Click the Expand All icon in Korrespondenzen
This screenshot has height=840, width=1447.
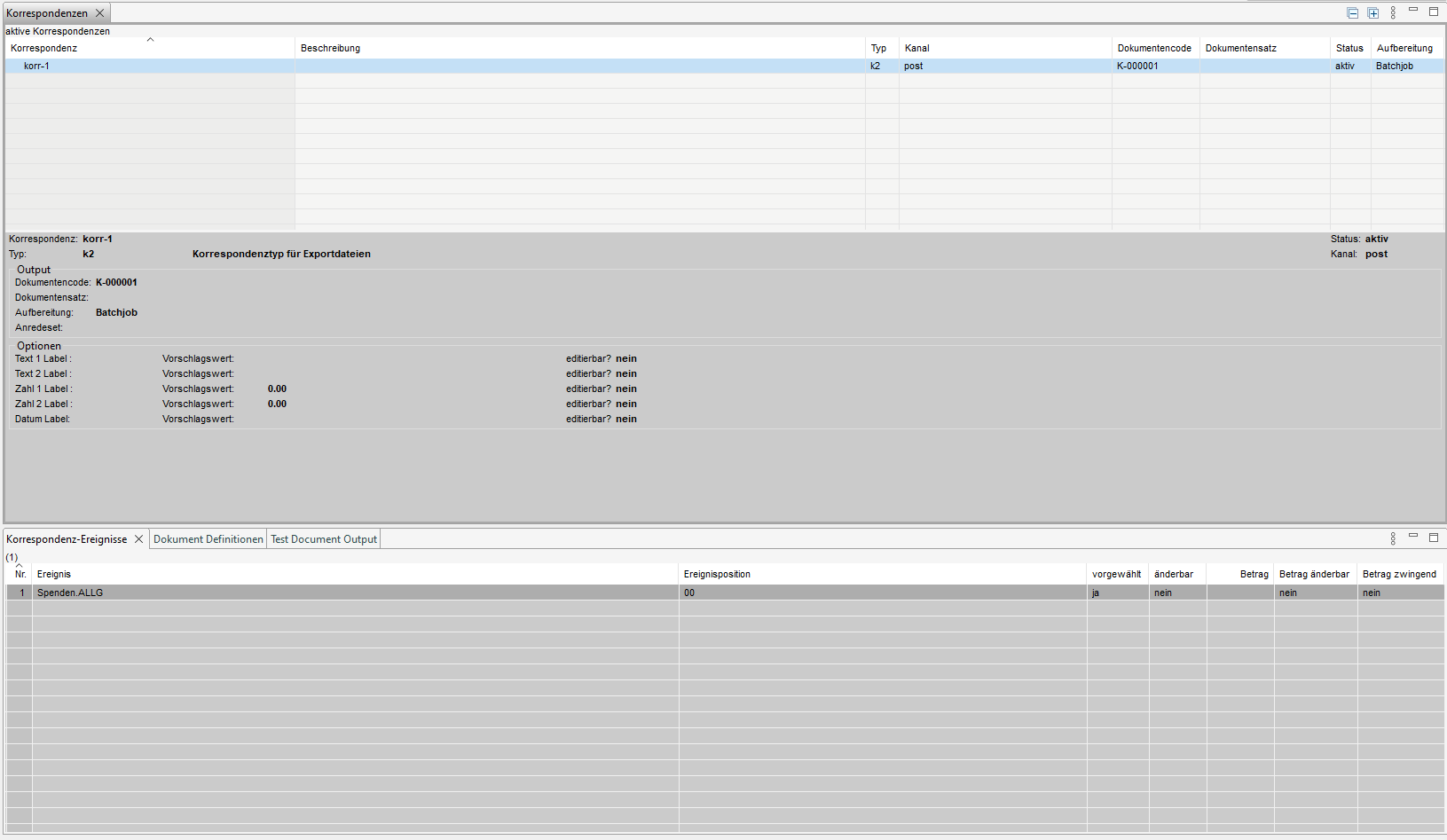pos(1373,13)
